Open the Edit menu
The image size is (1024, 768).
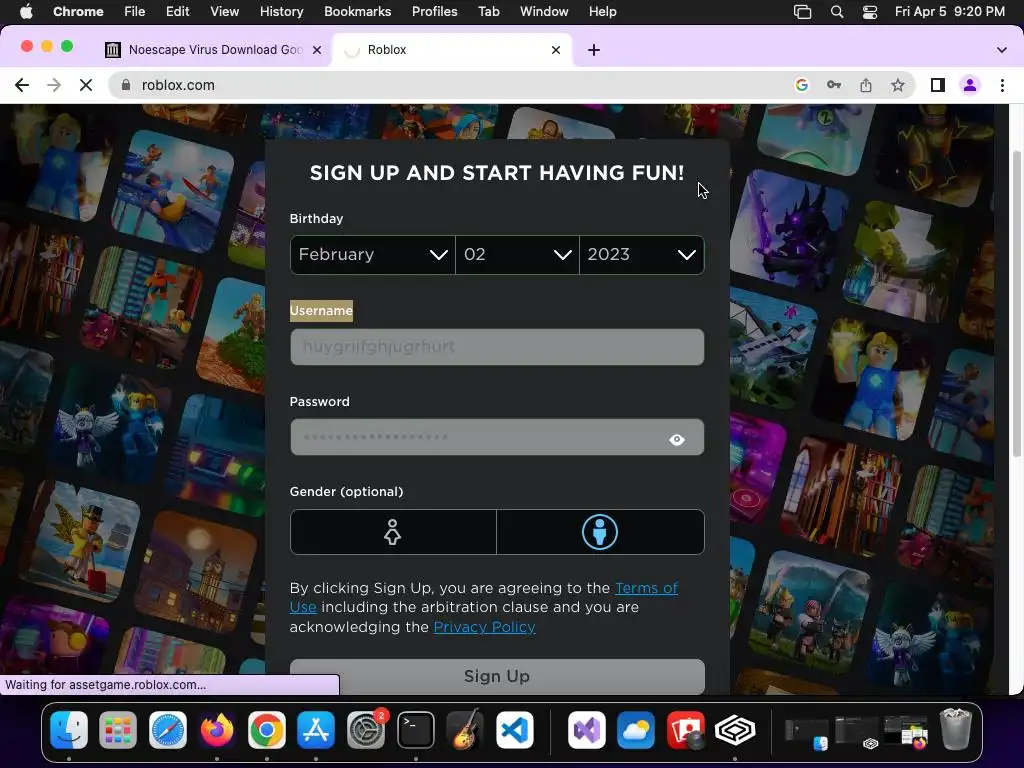point(177,11)
